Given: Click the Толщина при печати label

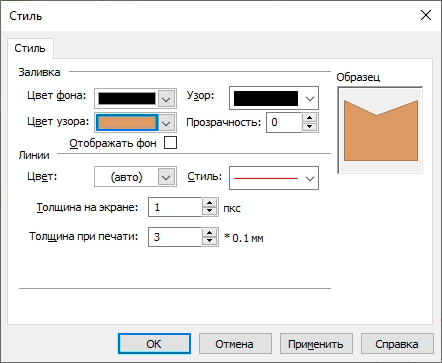Looking at the screenshot, I should coord(84,236).
